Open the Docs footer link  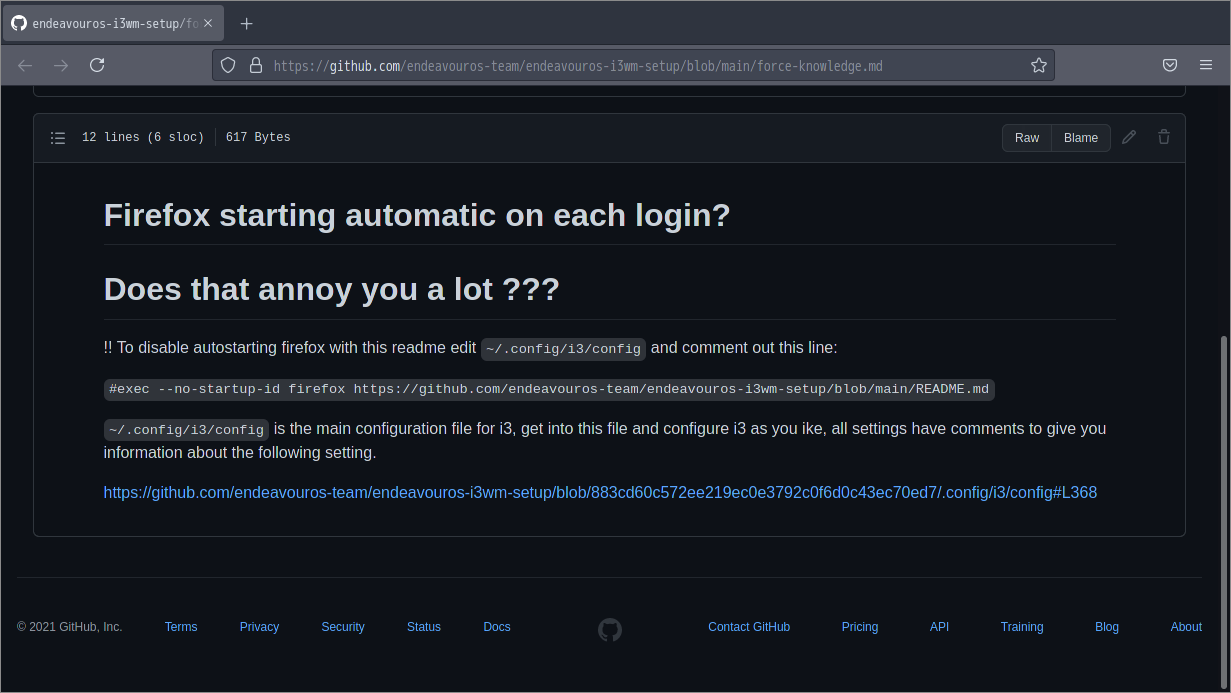point(497,627)
